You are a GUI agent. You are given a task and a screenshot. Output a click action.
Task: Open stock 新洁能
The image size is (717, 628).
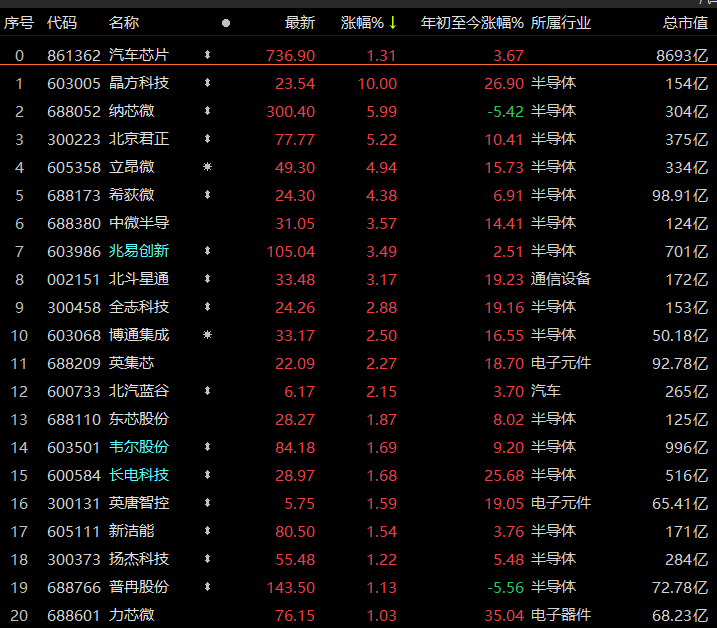[132, 531]
